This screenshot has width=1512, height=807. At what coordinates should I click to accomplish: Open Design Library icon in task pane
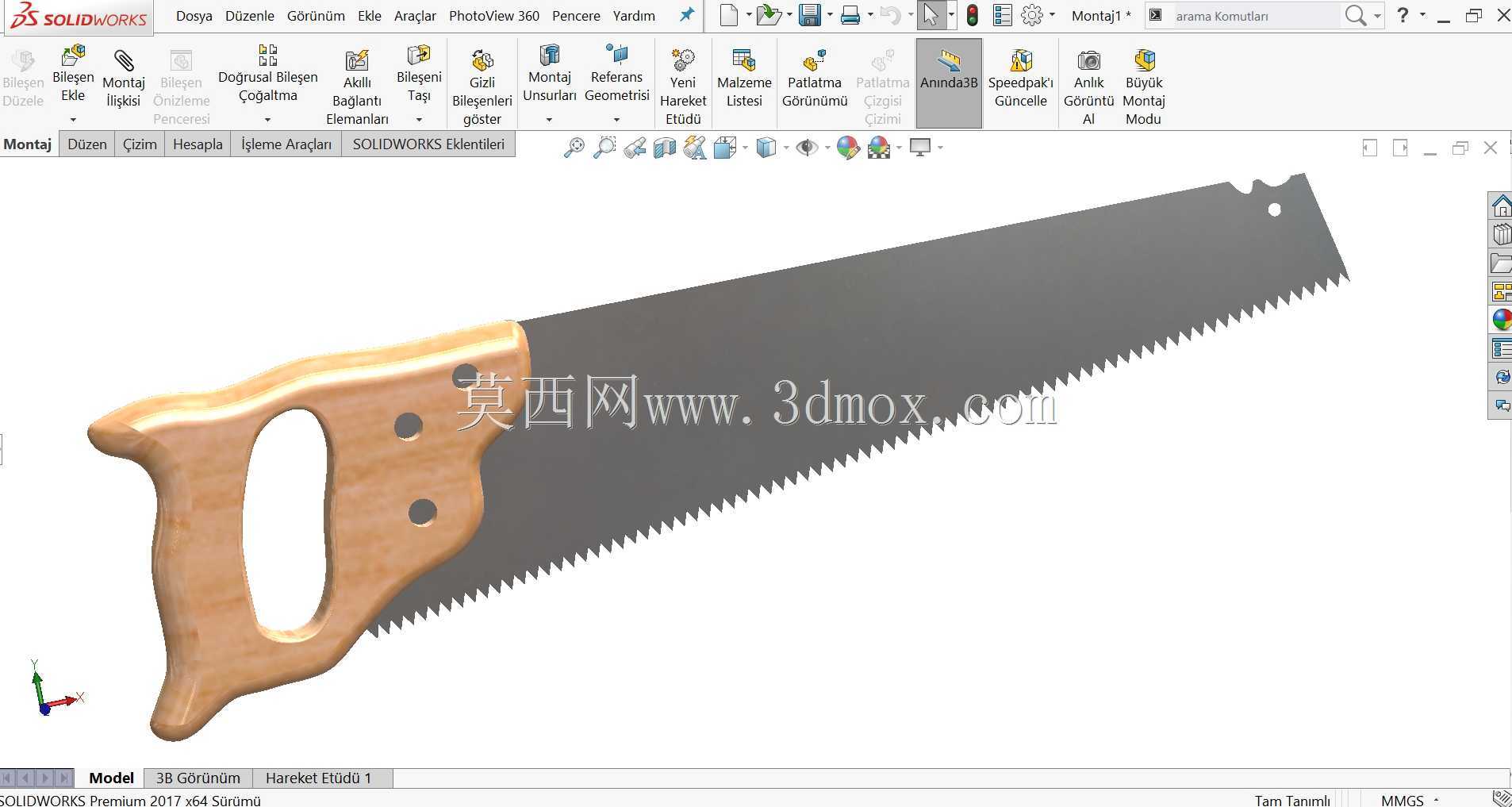tap(1501, 235)
